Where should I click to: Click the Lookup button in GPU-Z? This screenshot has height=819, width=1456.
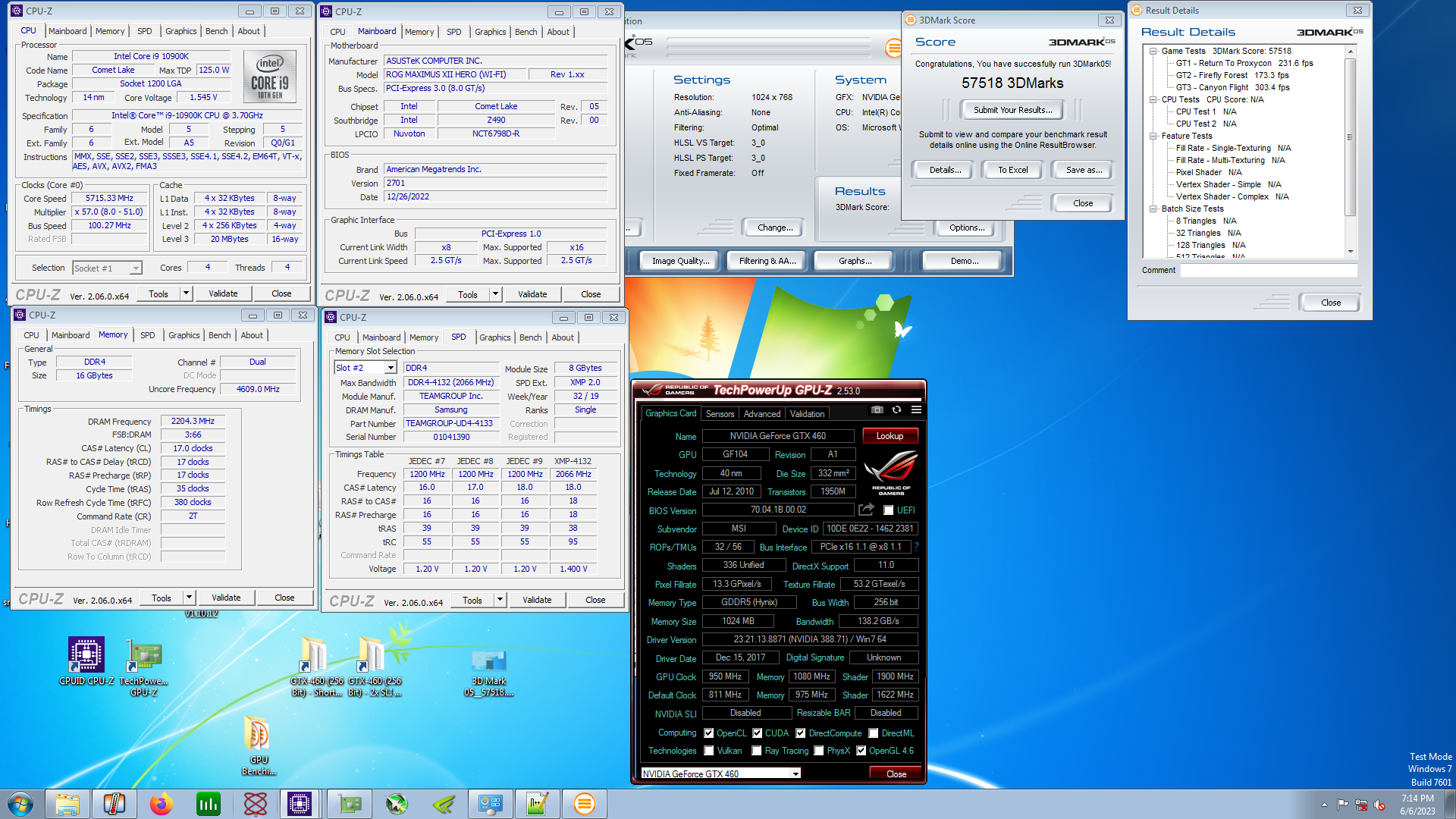tap(890, 436)
